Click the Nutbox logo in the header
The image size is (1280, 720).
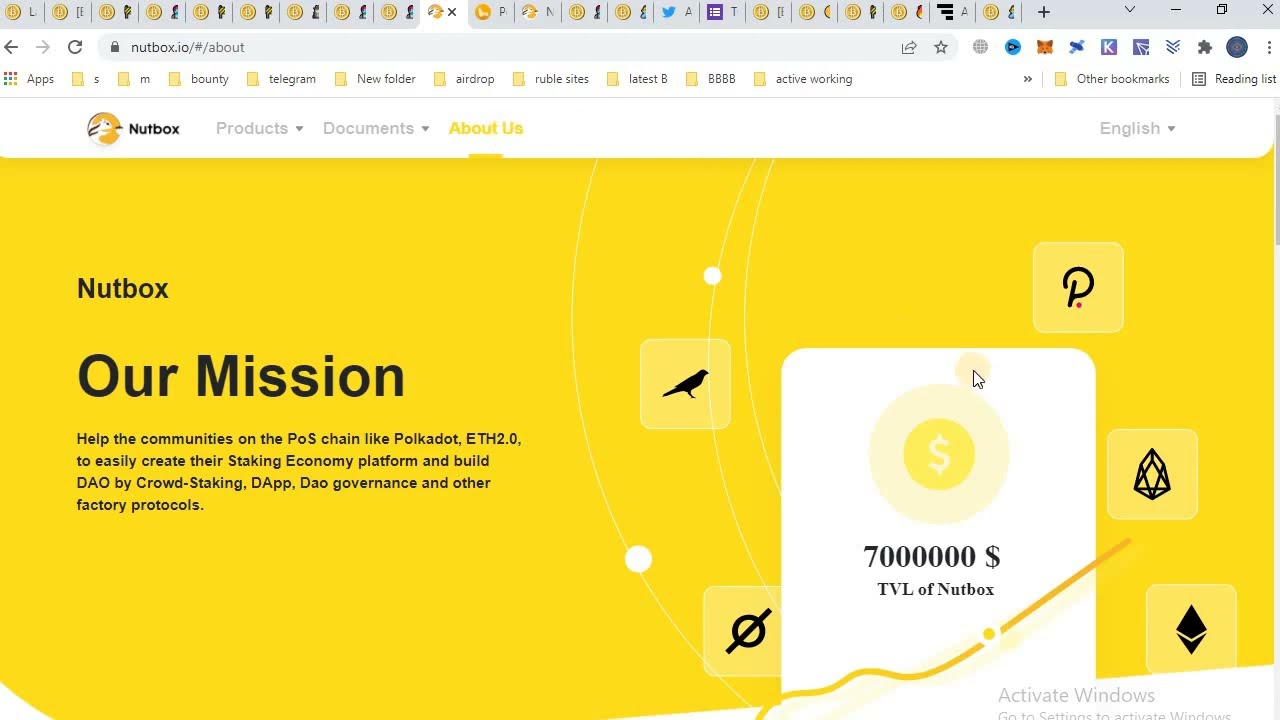tap(133, 128)
